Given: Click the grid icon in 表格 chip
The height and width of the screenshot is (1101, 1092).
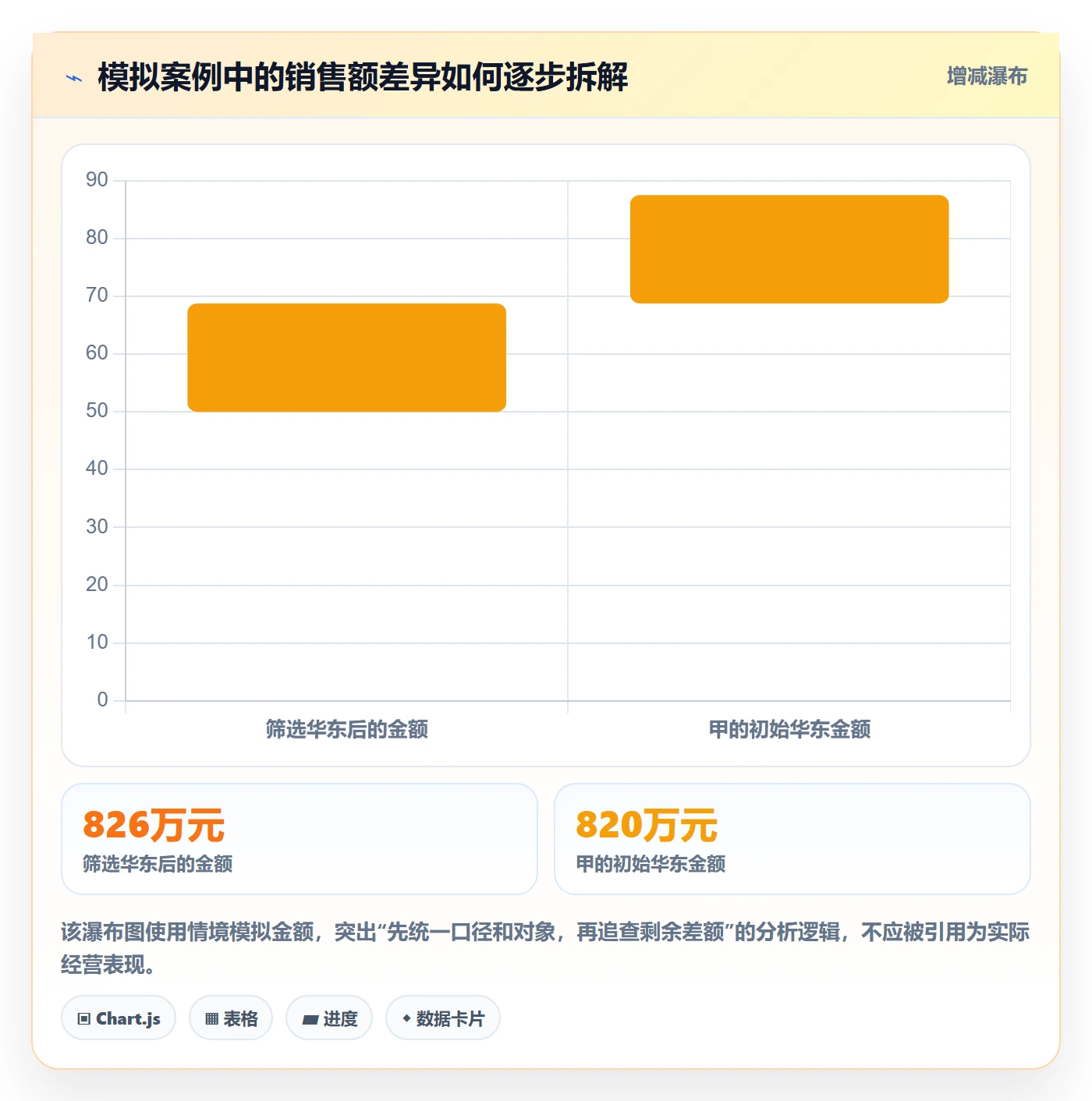Looking at the screenshot, I should [211, 1018].
